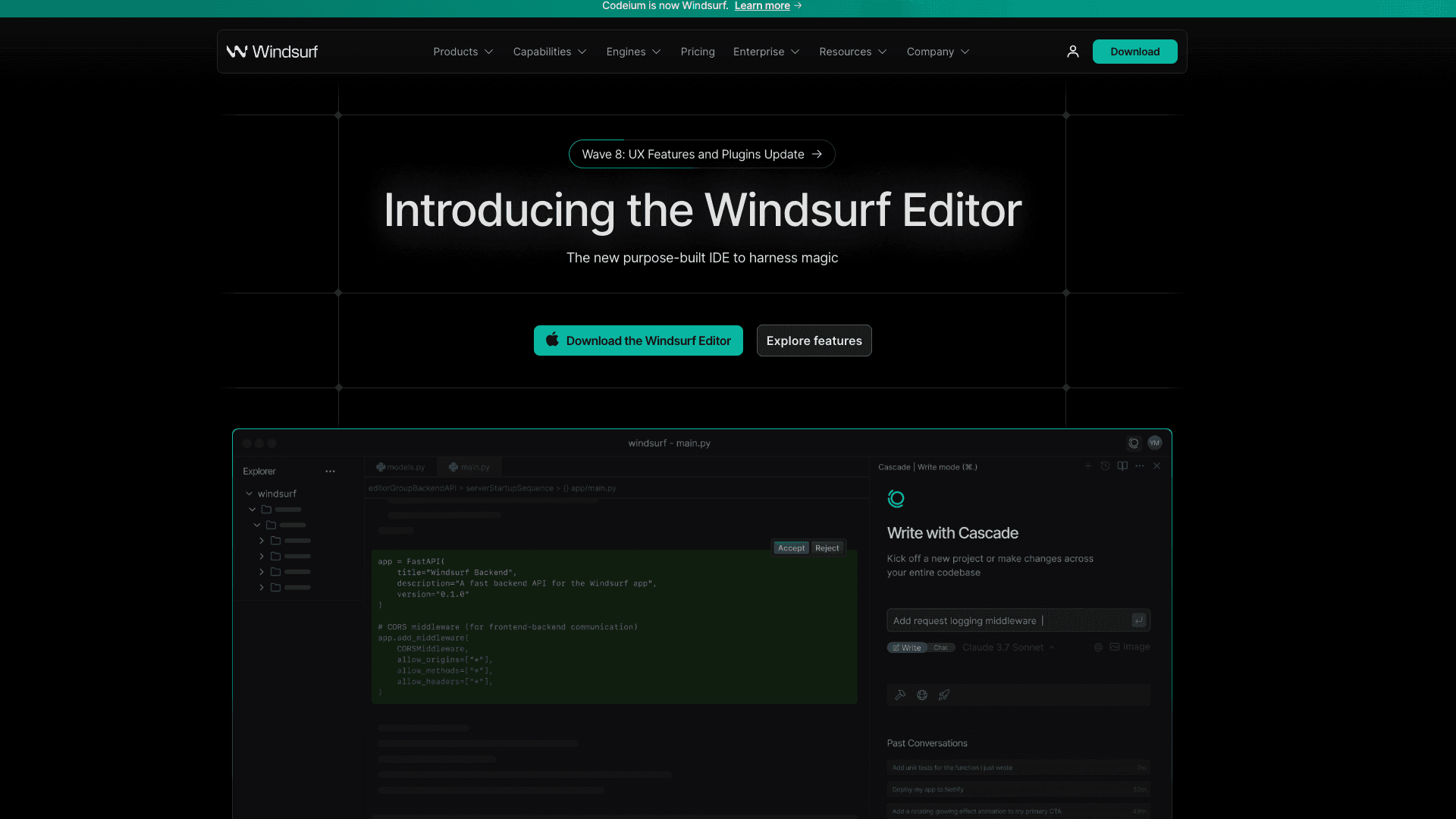Open Explorer panel more options ellipsis

(330, 471)
